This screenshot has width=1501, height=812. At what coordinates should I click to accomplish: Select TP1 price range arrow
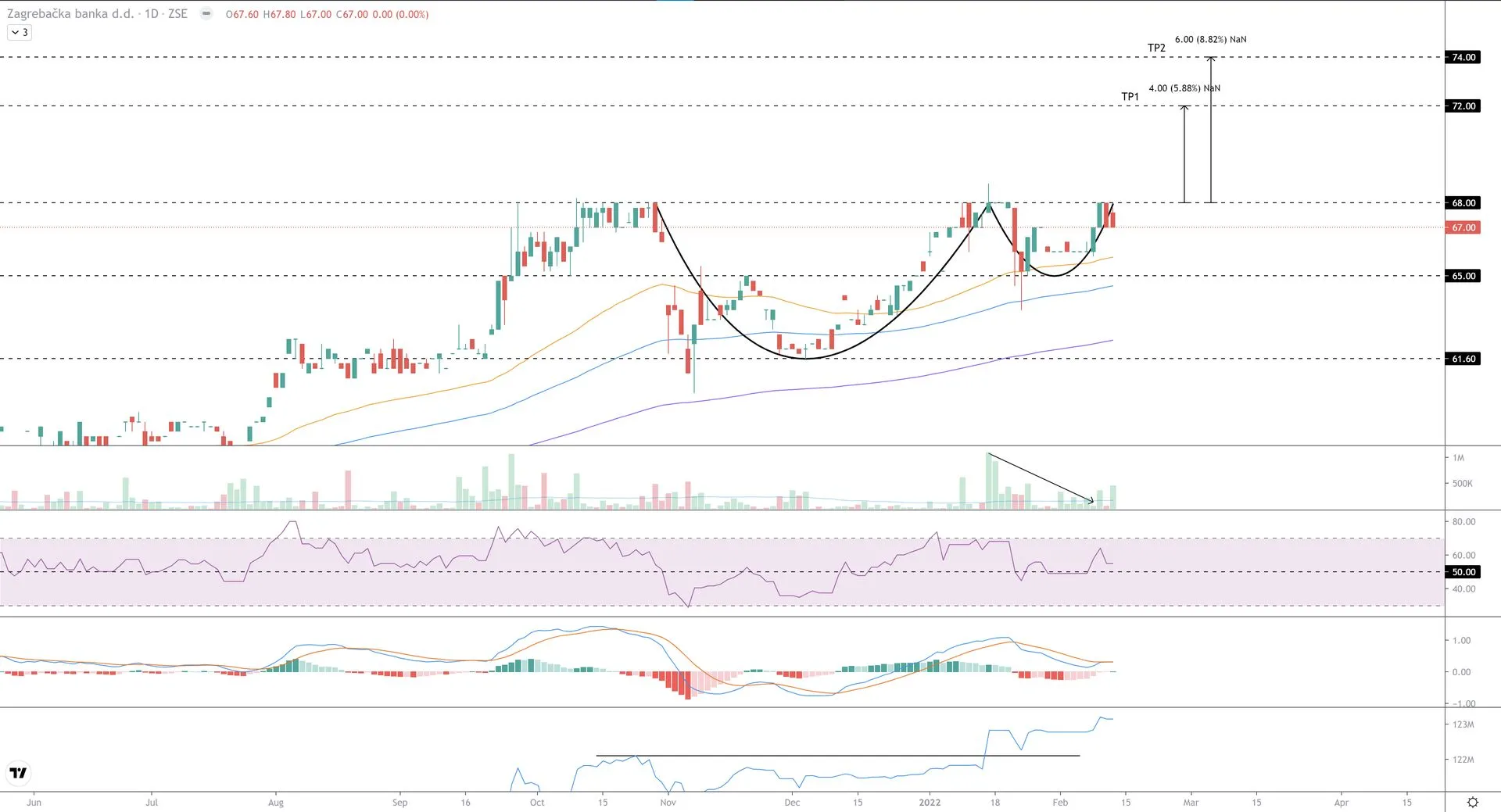1184,154
